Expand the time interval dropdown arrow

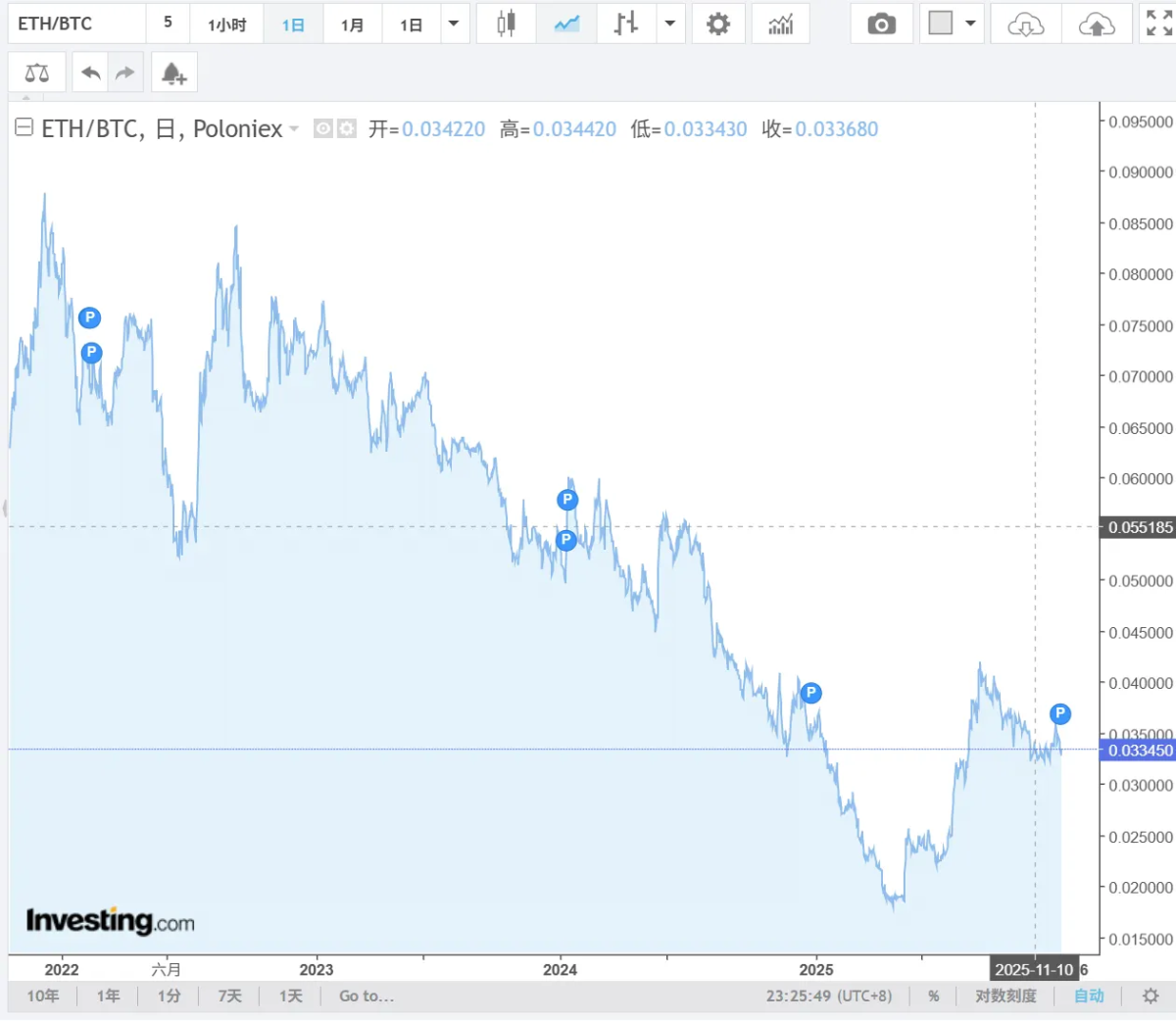pos(454,24)
